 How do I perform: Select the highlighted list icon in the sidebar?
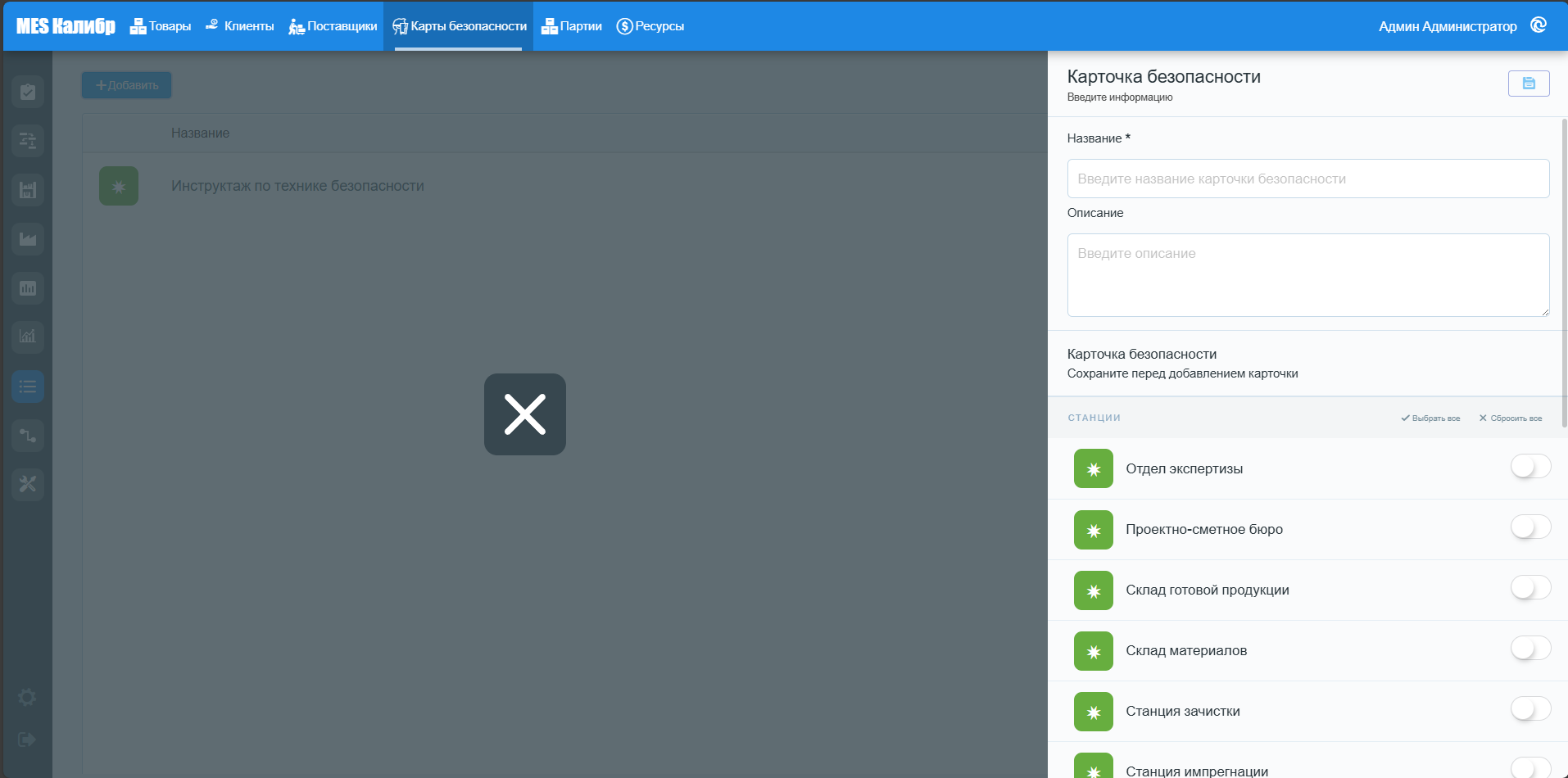pyautogui.click(x=28, y=387)
